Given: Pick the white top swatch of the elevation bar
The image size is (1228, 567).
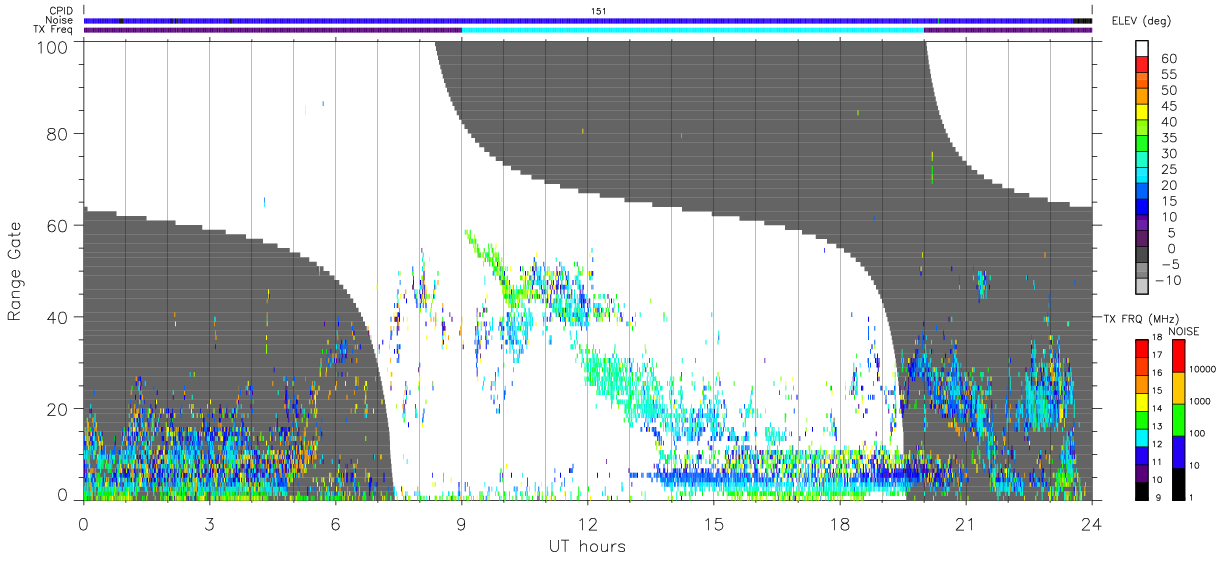Looking at the screenshot, I should click(x=1142, y=49).
